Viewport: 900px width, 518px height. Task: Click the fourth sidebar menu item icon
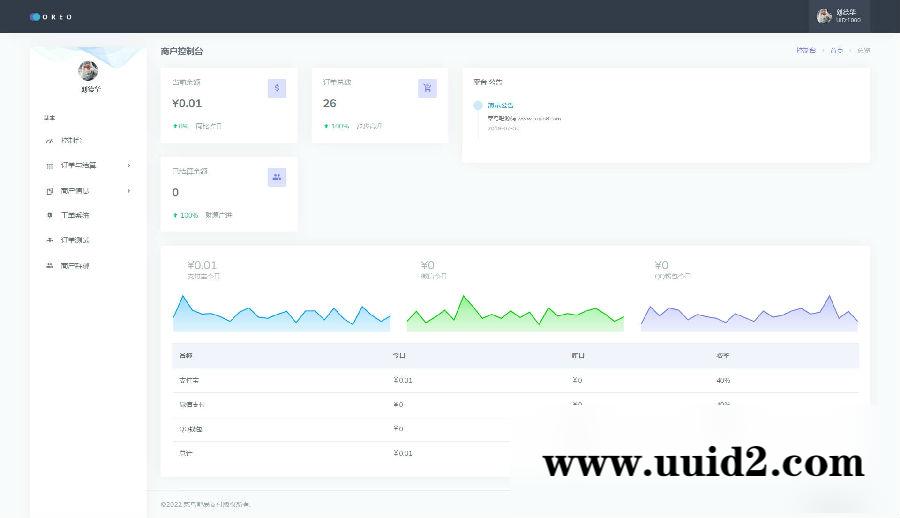50,215
